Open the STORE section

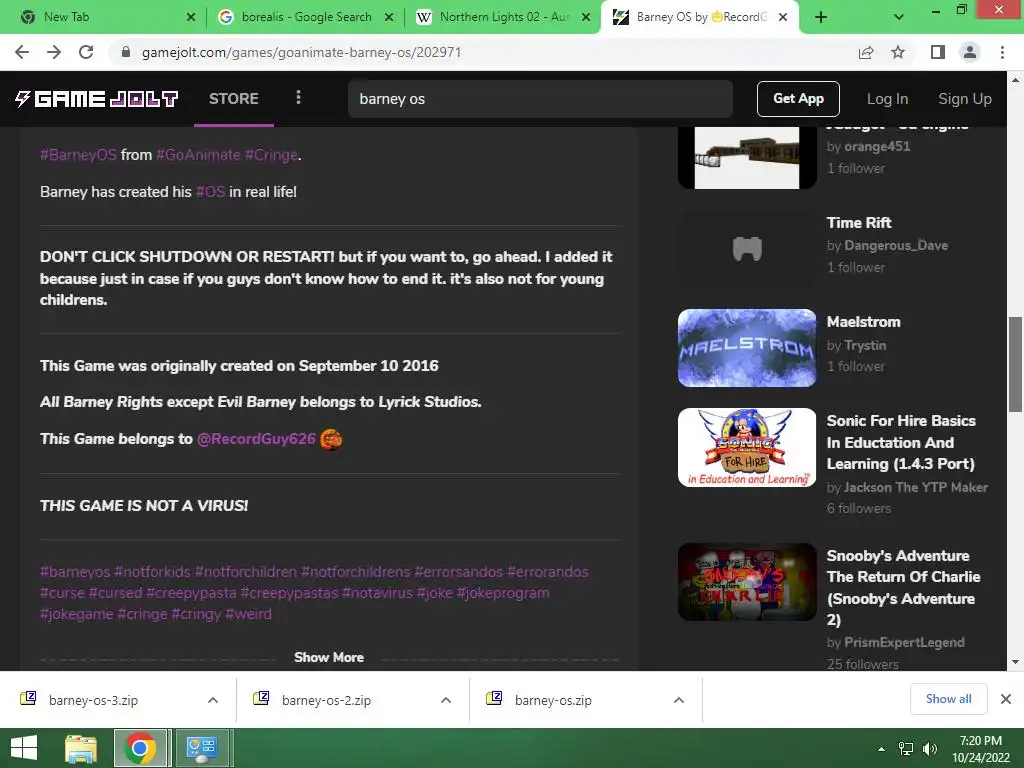click(234, 99)
